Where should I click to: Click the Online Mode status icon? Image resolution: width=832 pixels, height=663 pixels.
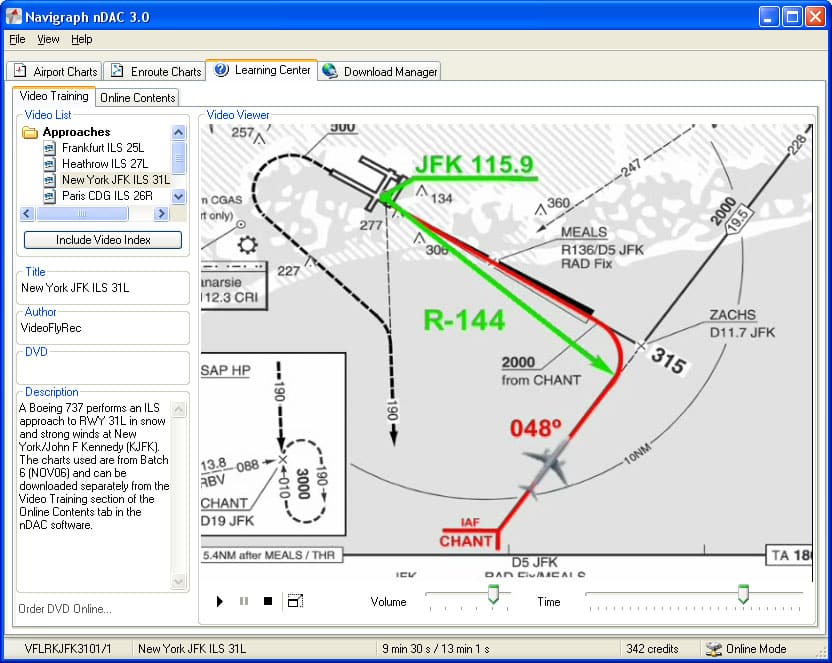pyautogui.click(x=714, y=649)
